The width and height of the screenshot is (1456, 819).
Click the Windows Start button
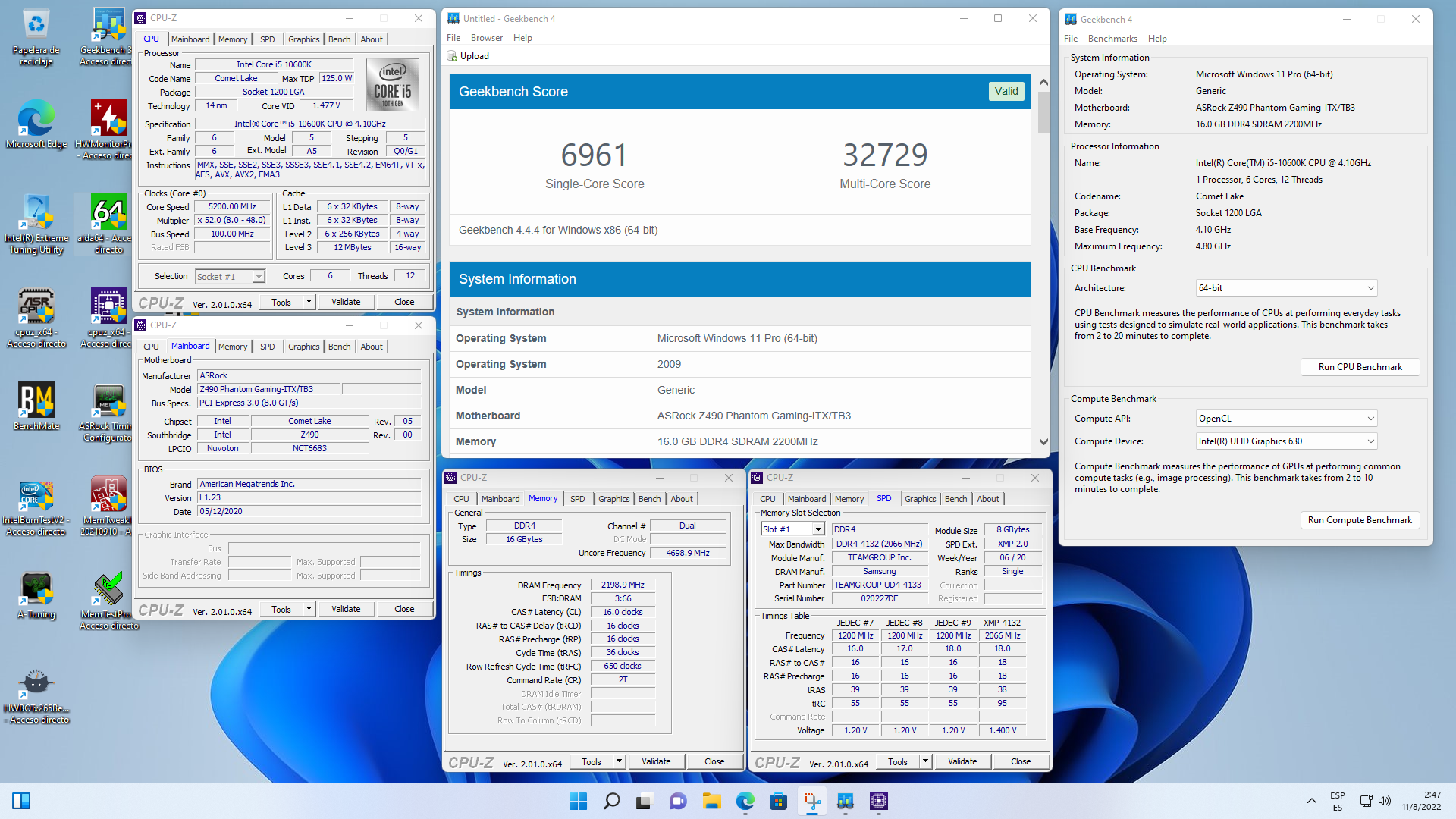[578, 801]
